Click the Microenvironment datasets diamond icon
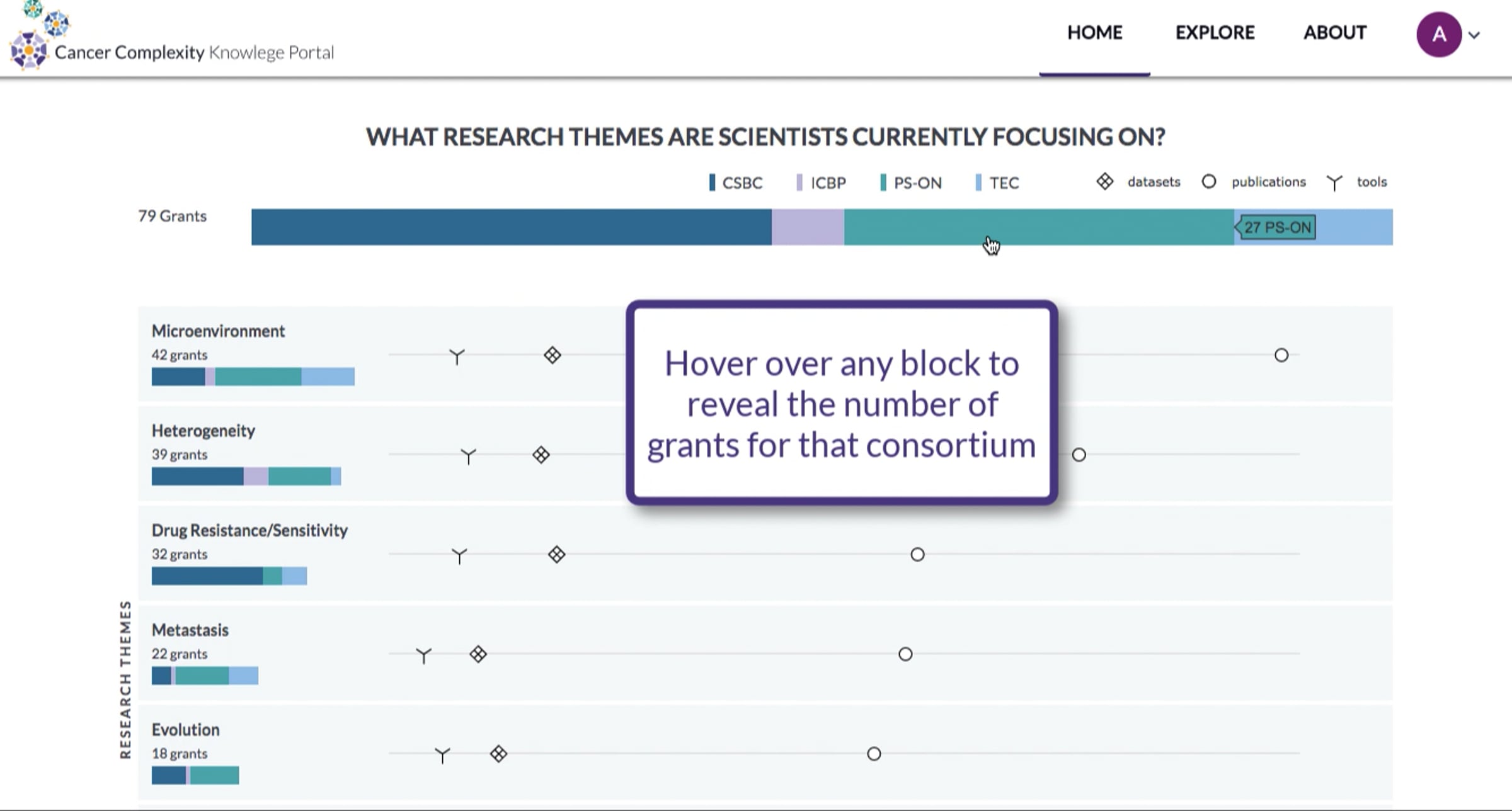This screenshot has height=811, width=1512. tap(553, 355)
